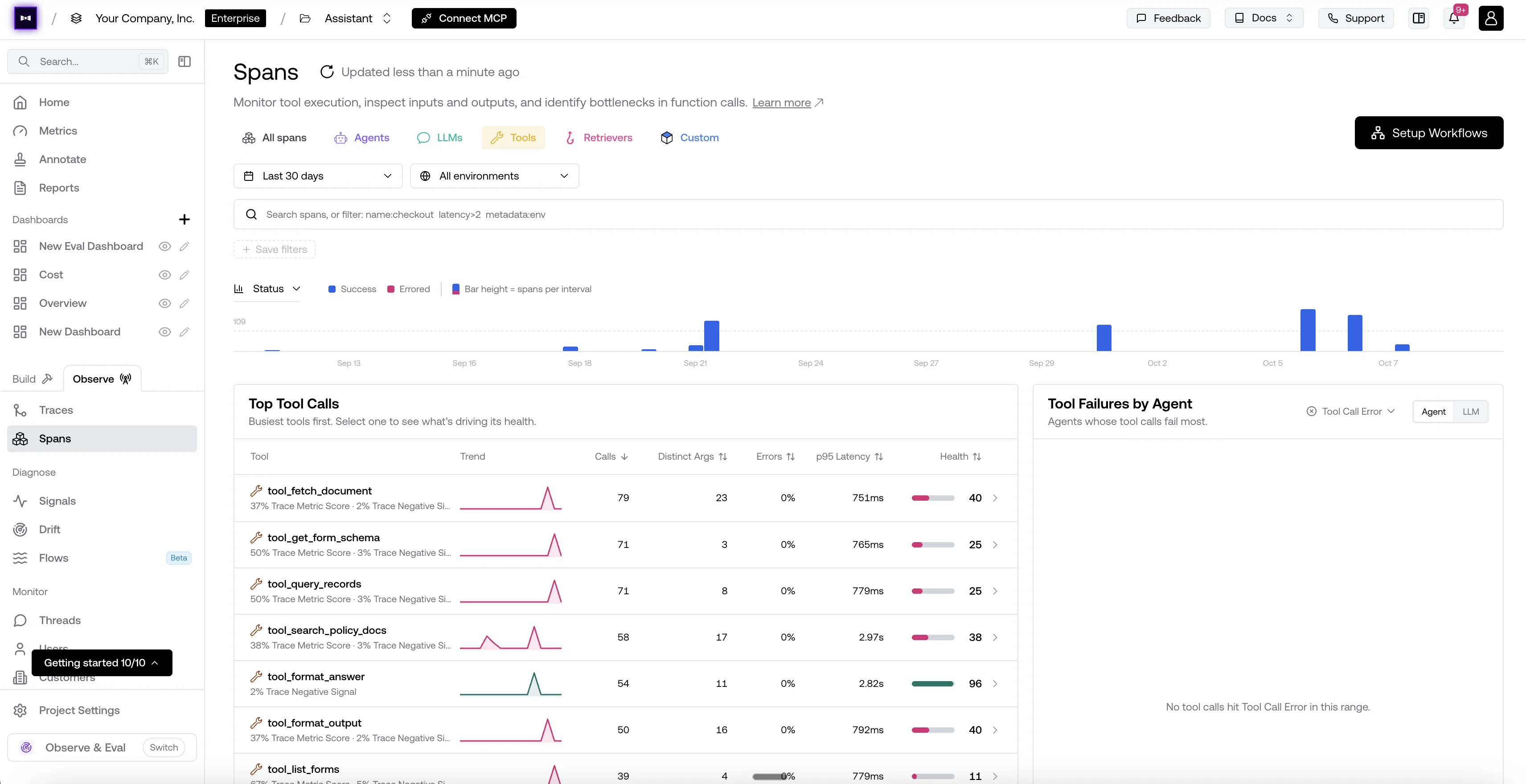Add a new dashboard with plus icon
This screenshot has width=1526, height=784.
coord(184,220)
